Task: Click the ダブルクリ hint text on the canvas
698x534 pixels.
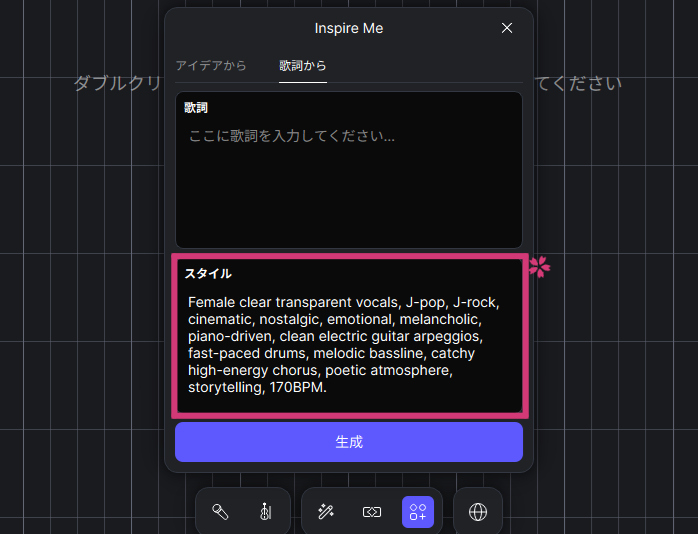Action: 117,83
